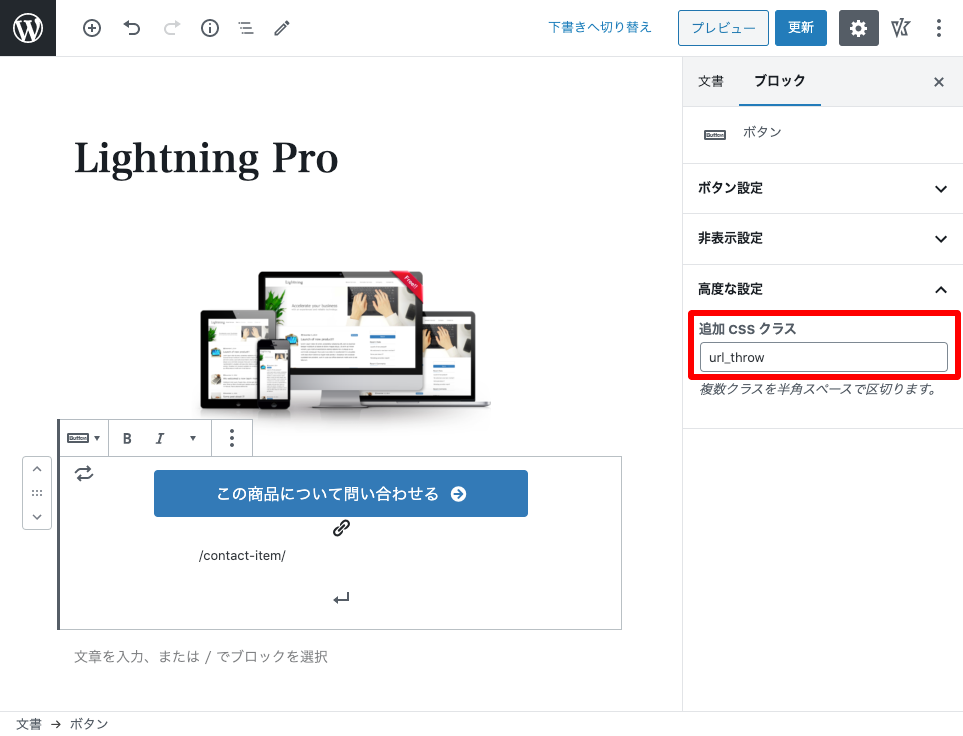Click the この商品について問い合わせる button
Screen dimensions: 963x736
coord(341,493)
